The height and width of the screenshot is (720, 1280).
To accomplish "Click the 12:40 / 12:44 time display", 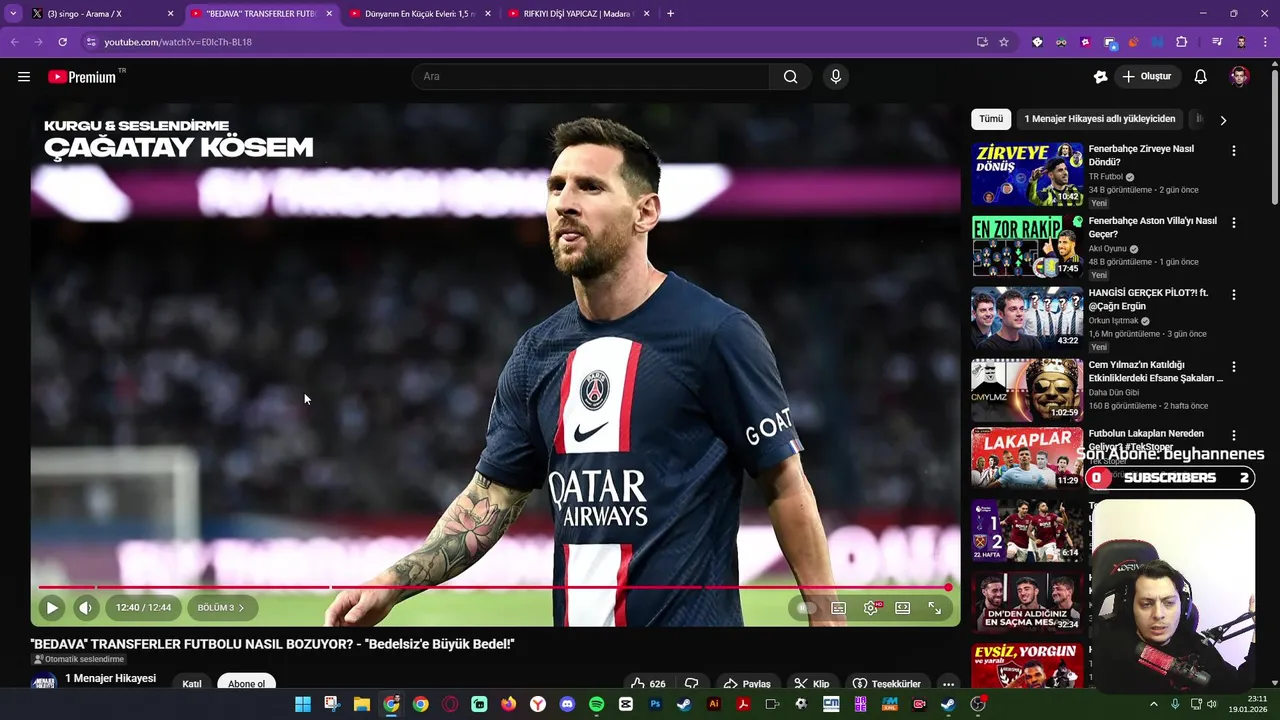I will click(x=143, y=607).
